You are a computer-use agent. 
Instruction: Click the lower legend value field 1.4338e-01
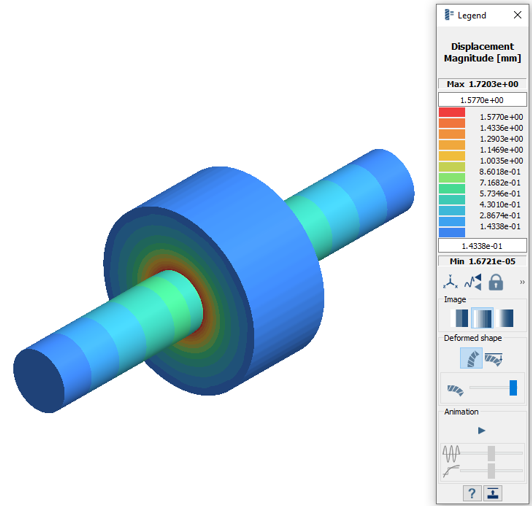tap(482, 246)
